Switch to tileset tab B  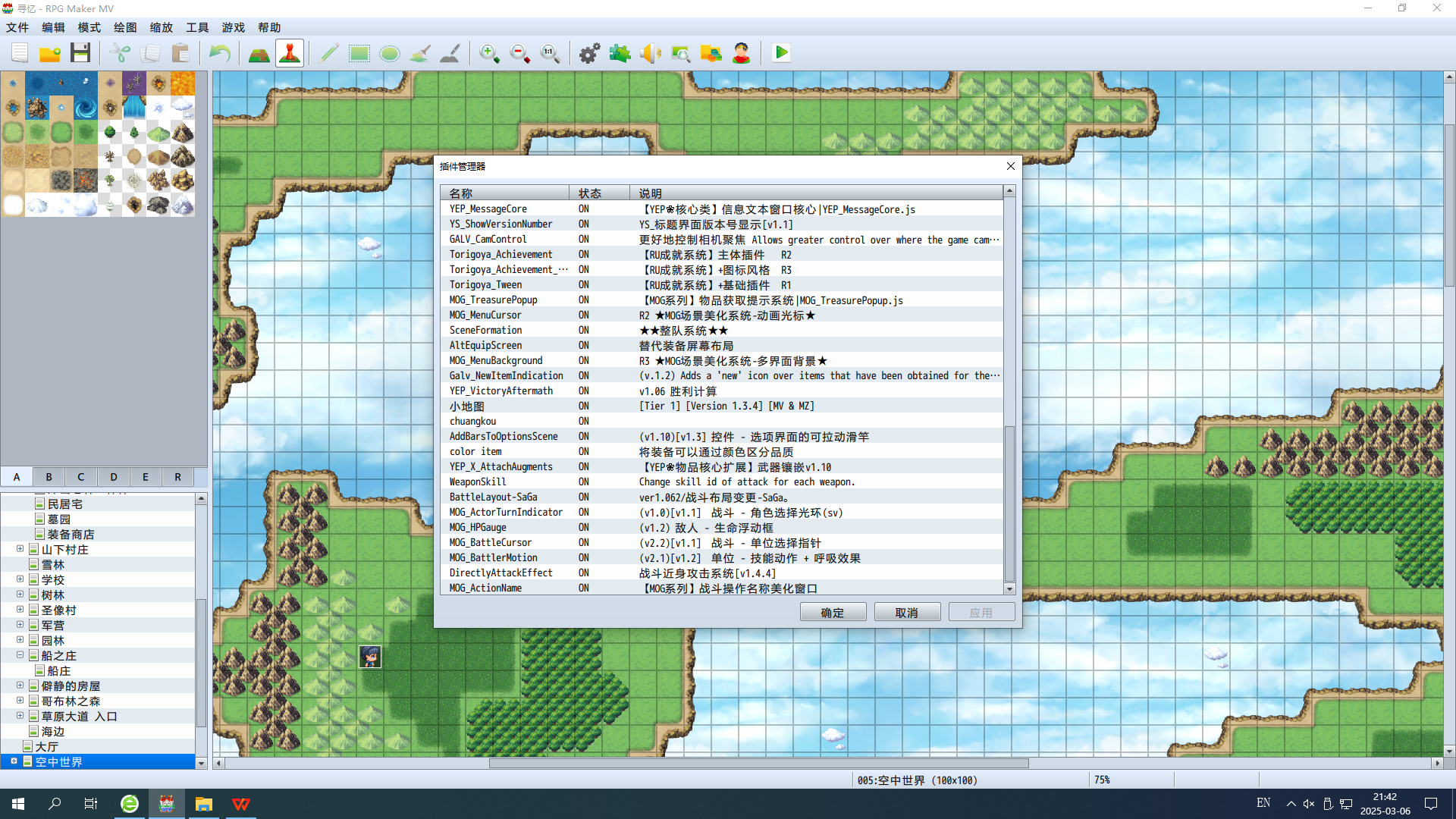point(49,477)
